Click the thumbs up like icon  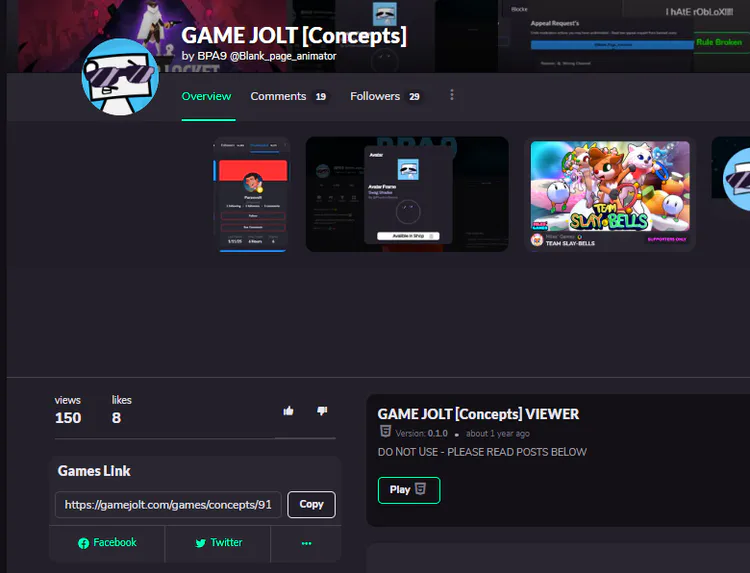pyautogui.click(x=288, y=411)
